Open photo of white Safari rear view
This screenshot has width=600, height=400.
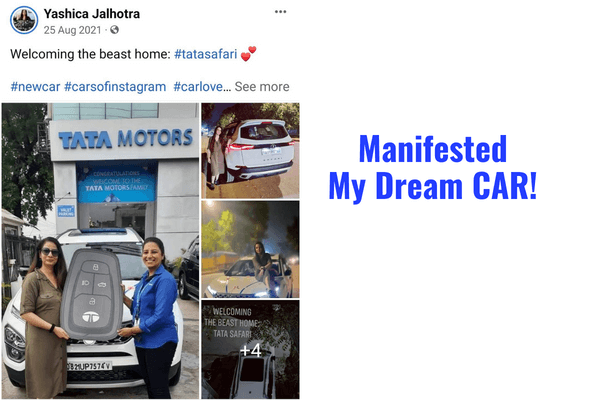click(251, 150)
